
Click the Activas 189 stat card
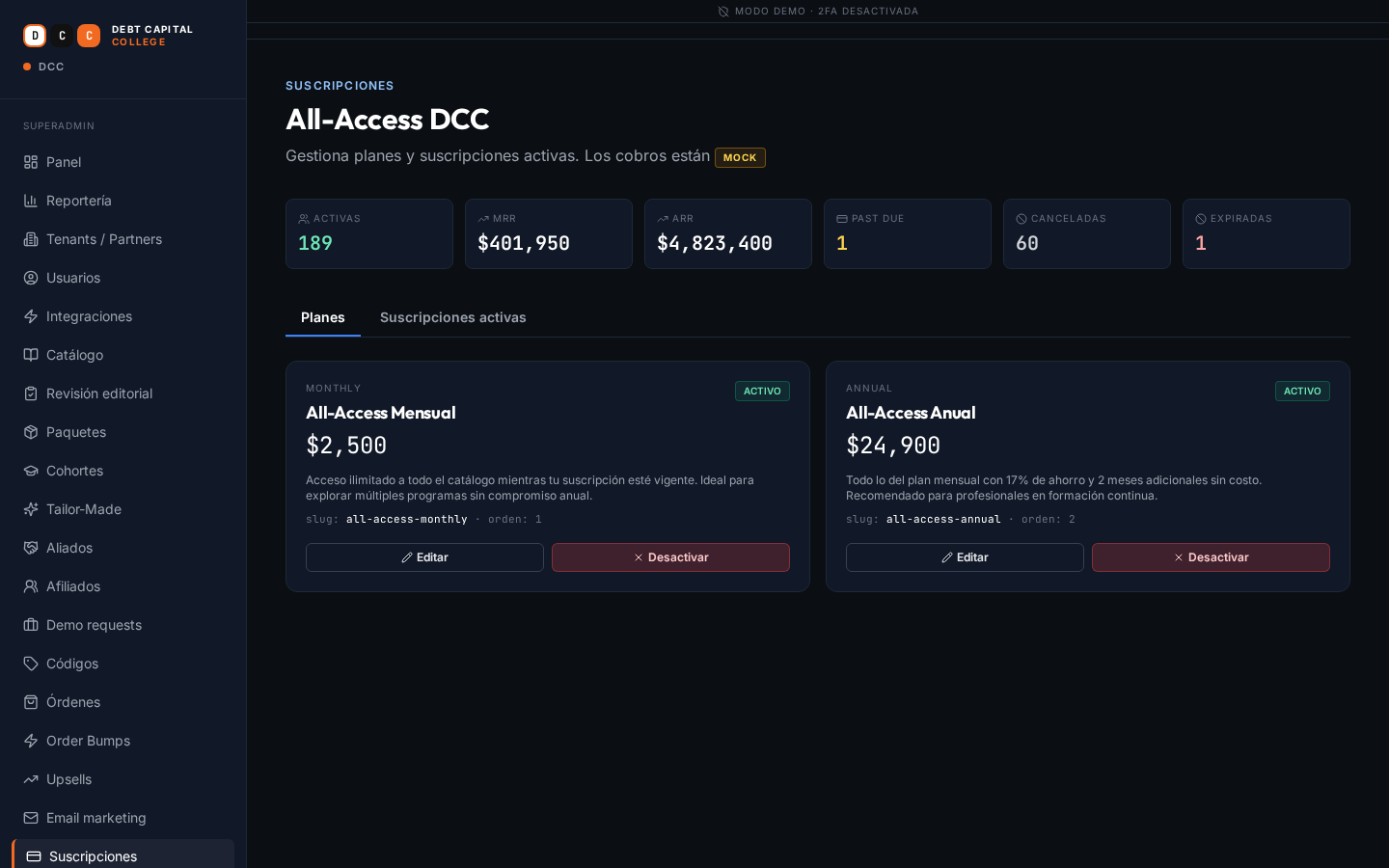click(369, 233)
